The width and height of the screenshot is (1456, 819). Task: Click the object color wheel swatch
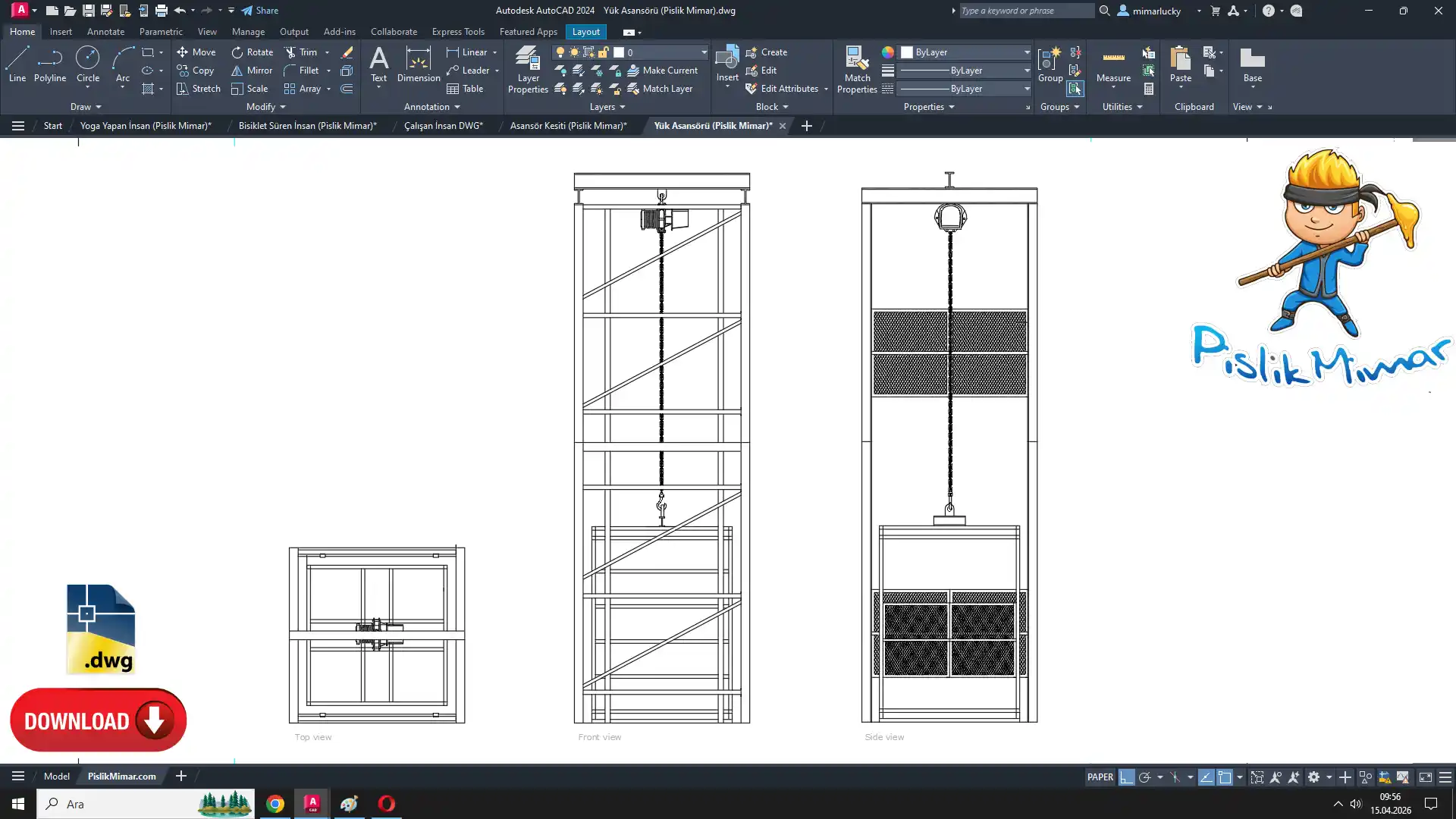(887, 52)
